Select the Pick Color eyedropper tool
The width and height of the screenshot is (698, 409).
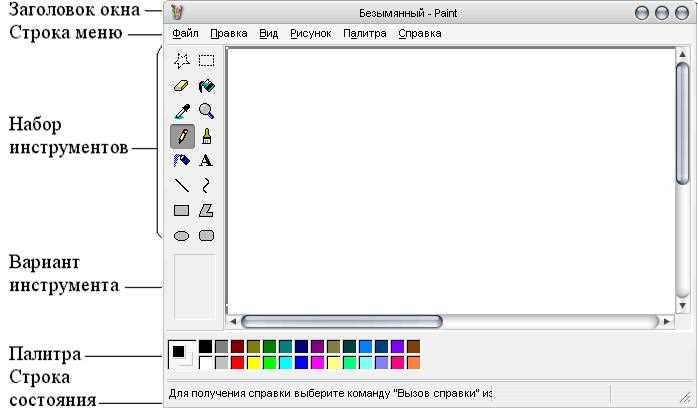click(x=182, y=111)
